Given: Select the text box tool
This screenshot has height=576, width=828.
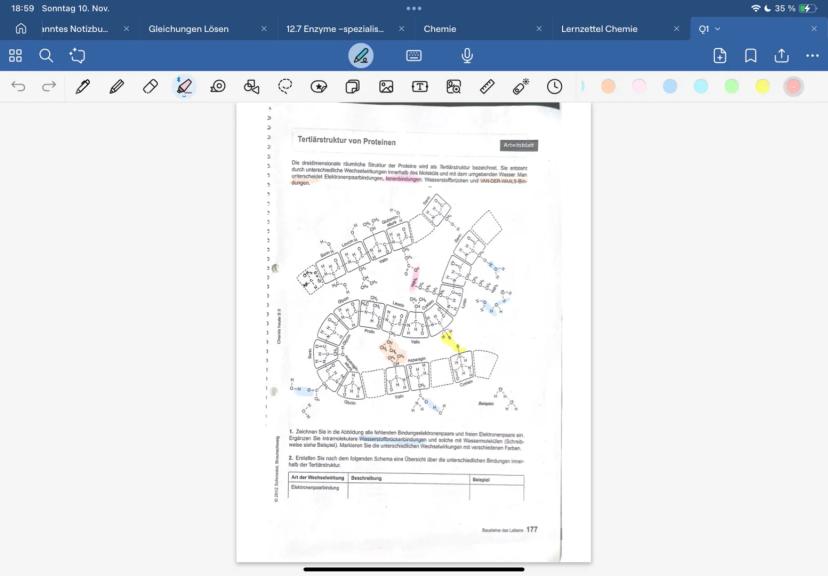Looking at the screenshot, I should [420, 87].
